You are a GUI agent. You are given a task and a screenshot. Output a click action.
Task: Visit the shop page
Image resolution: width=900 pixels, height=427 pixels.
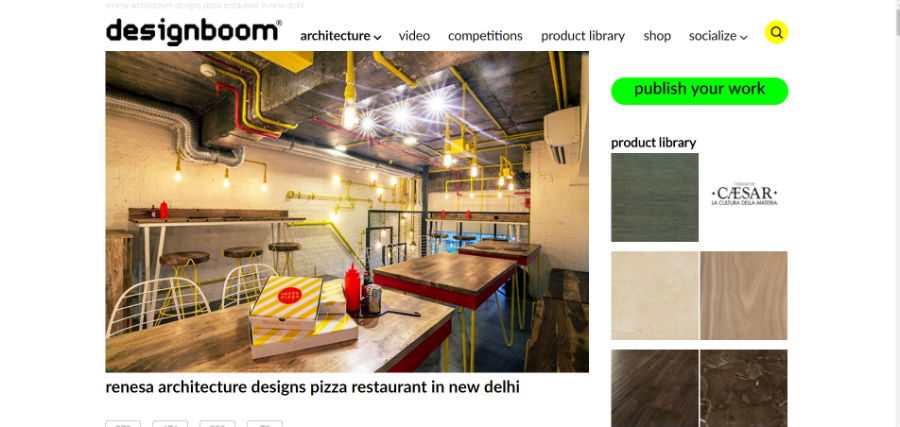pyautogui.click(x=657, y=36)
